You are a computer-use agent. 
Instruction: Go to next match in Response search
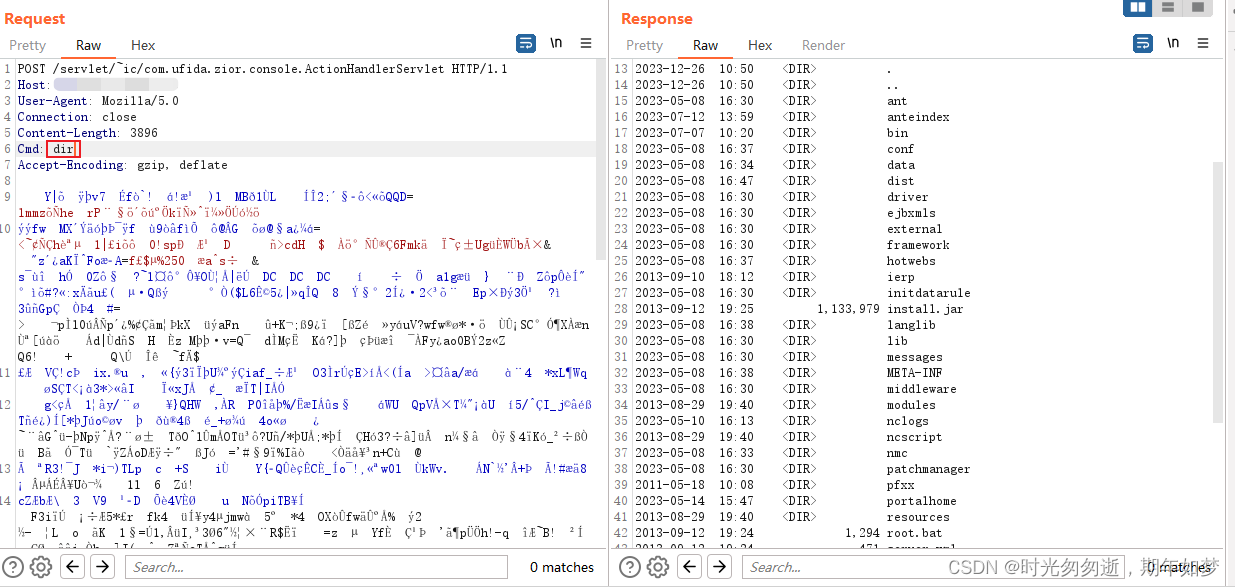point(719,567)
